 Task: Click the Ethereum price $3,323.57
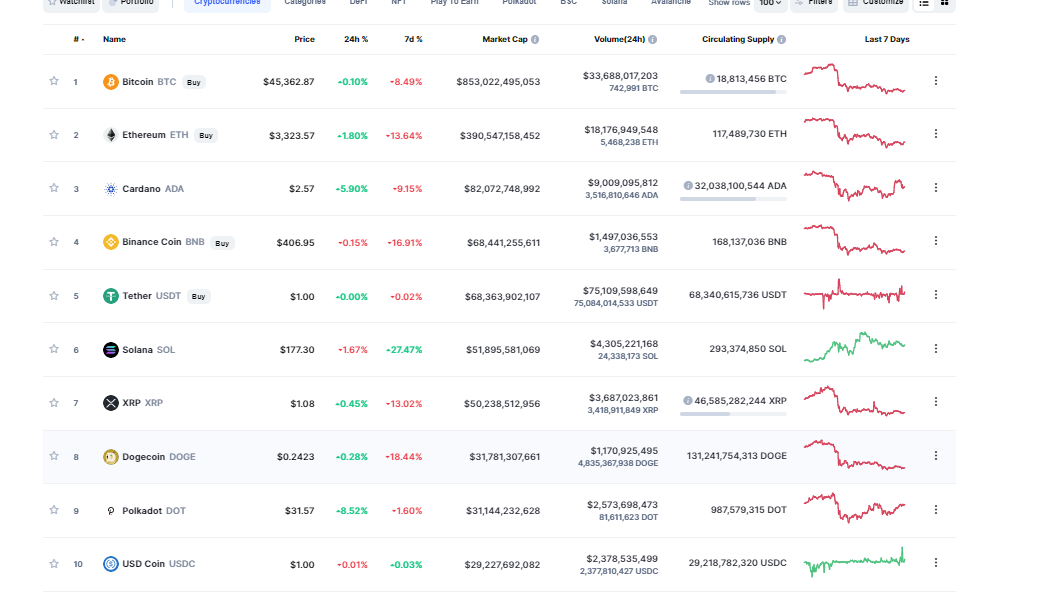tap(291, 136)
